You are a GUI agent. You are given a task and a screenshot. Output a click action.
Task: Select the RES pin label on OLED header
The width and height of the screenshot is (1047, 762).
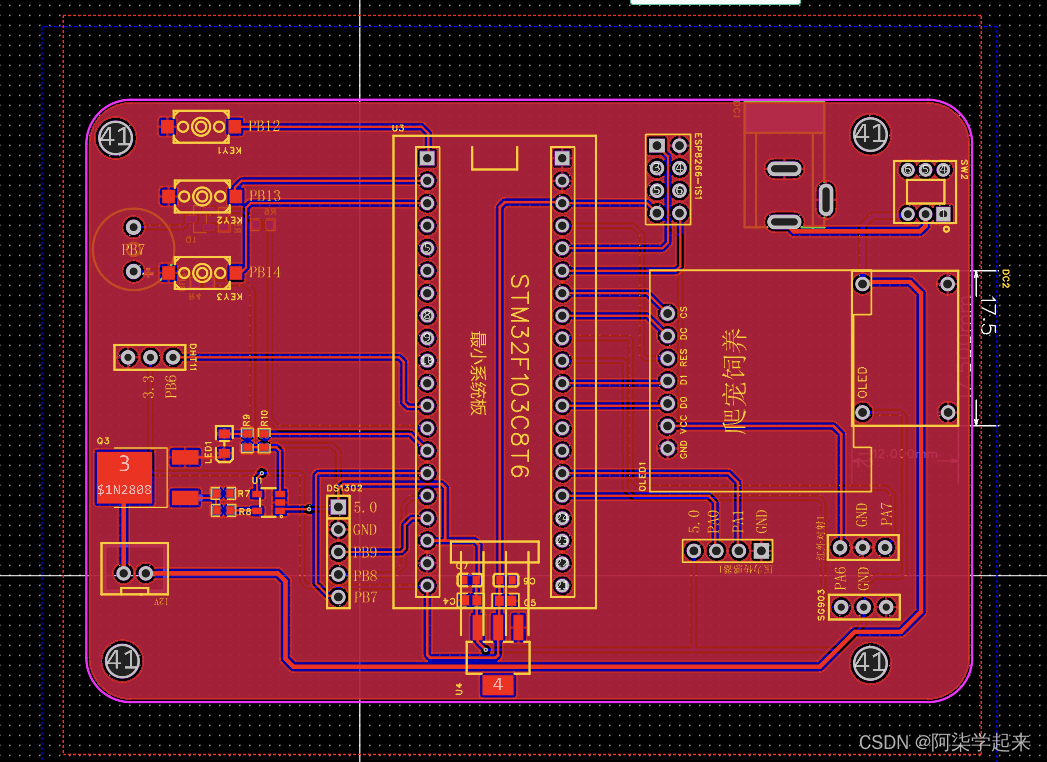[683, 357]
